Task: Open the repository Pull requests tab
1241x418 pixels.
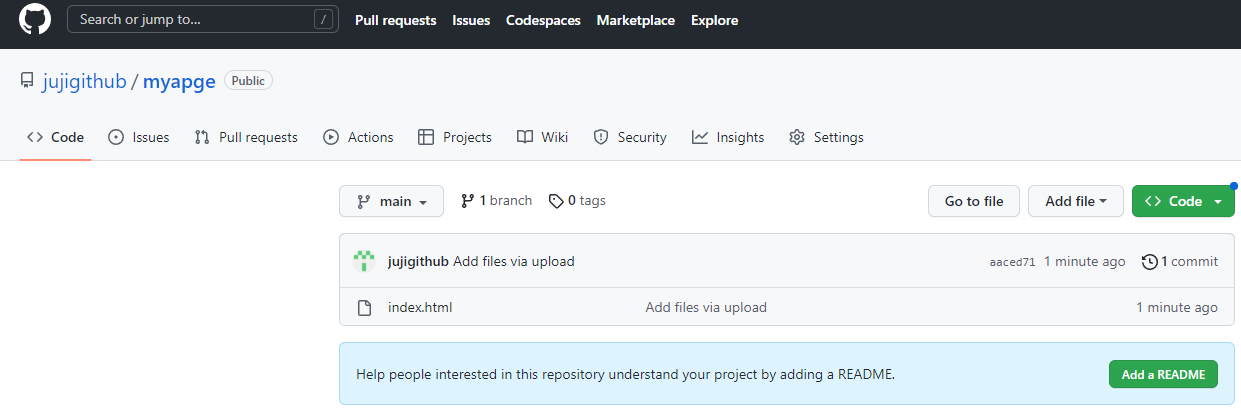Action: pyautogui.click(x=246, y=137)
